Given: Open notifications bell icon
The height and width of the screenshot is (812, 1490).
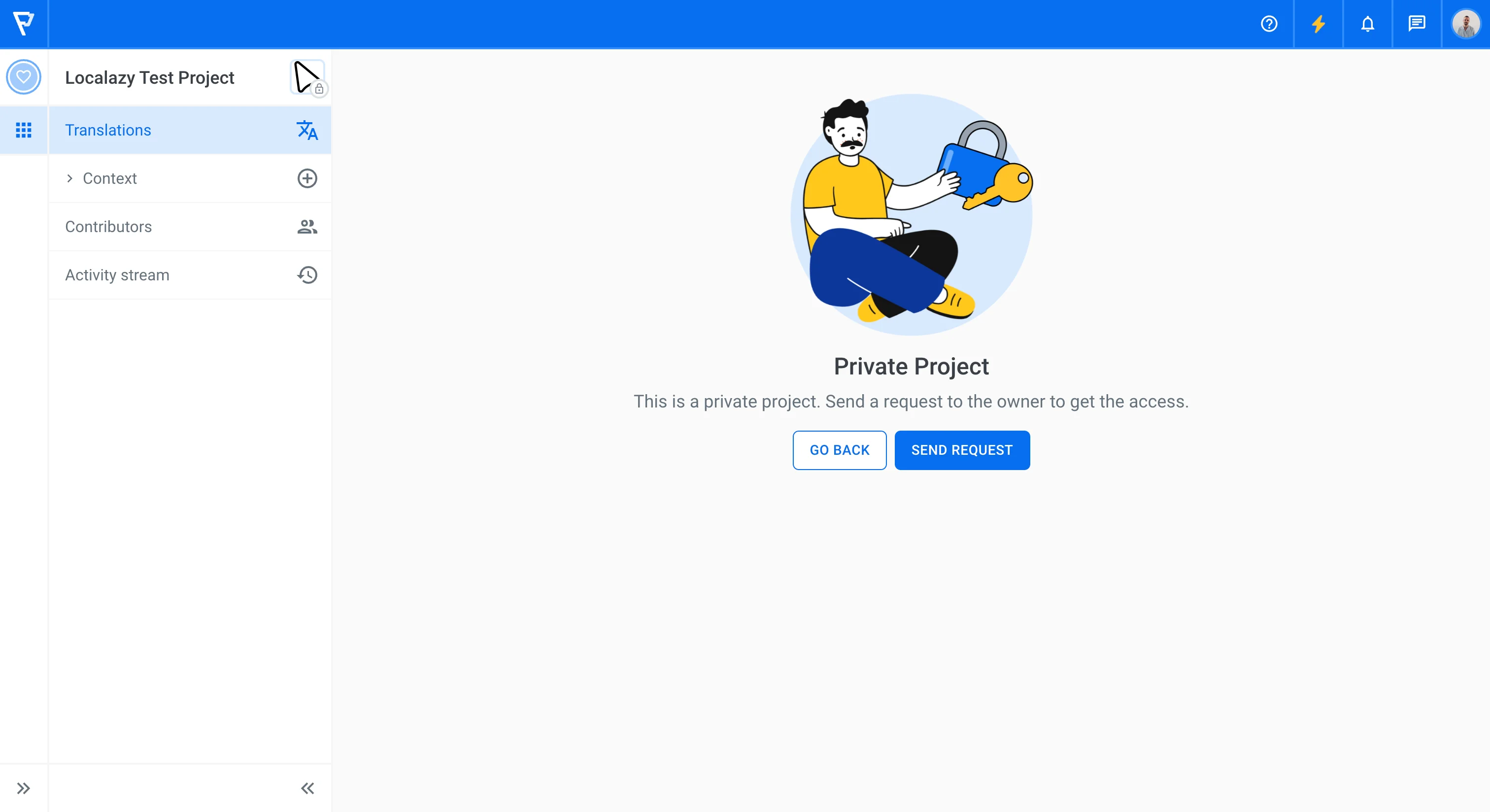Looking at the screenshot, I should (x=1367, y=24).
